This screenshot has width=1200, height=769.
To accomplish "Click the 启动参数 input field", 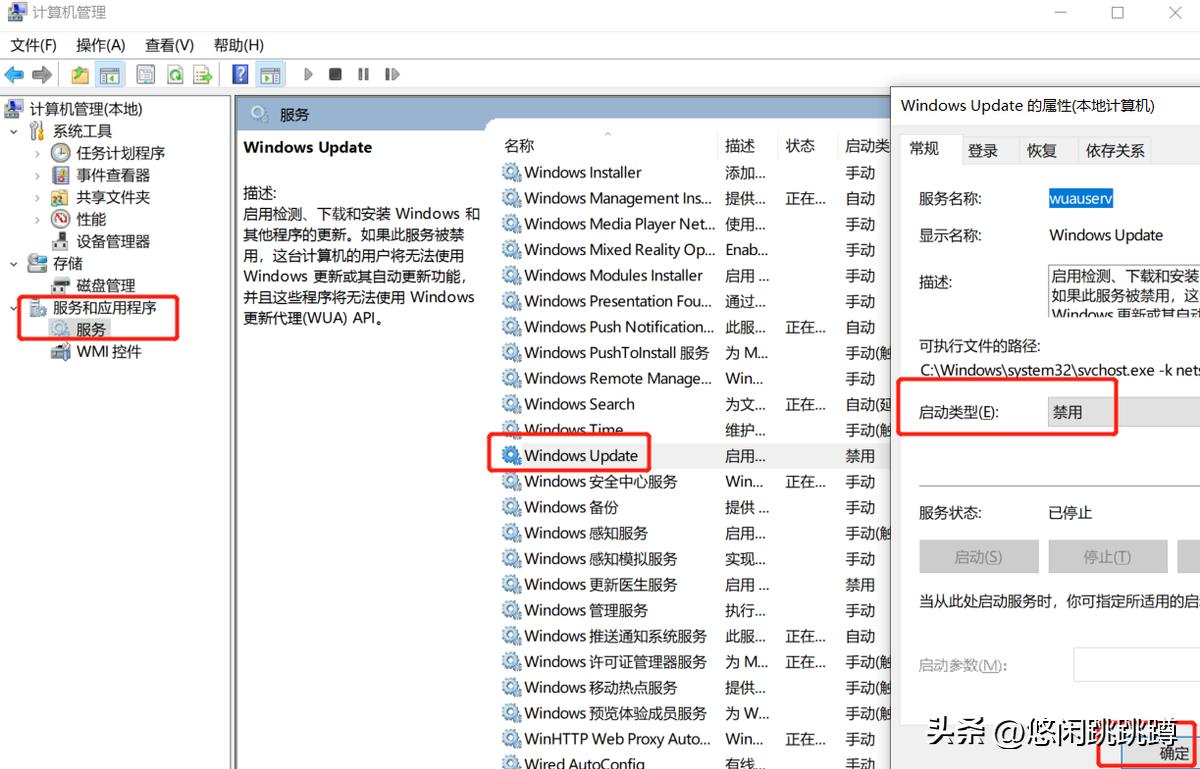I will 1140,664.
